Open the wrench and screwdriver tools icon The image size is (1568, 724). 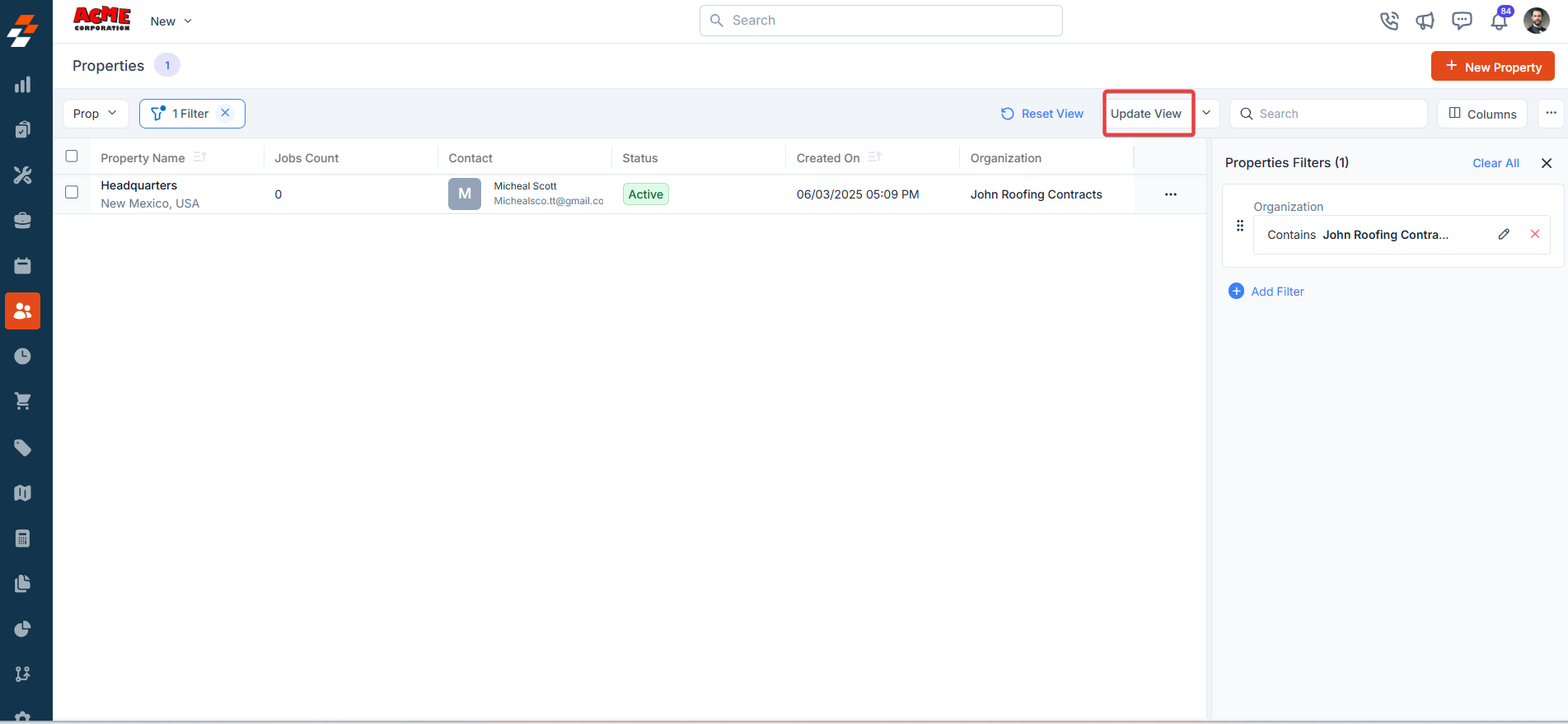click(x=23, y=175)
